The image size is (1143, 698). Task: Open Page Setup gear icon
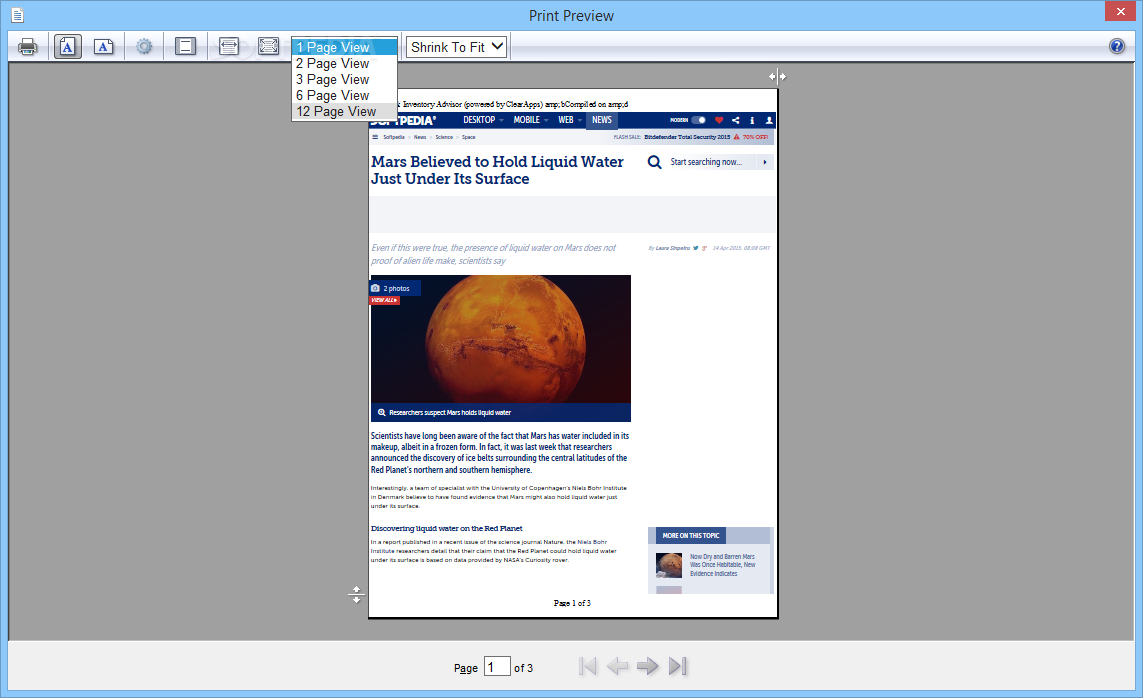pyautogui.click(x=144, y=47)
